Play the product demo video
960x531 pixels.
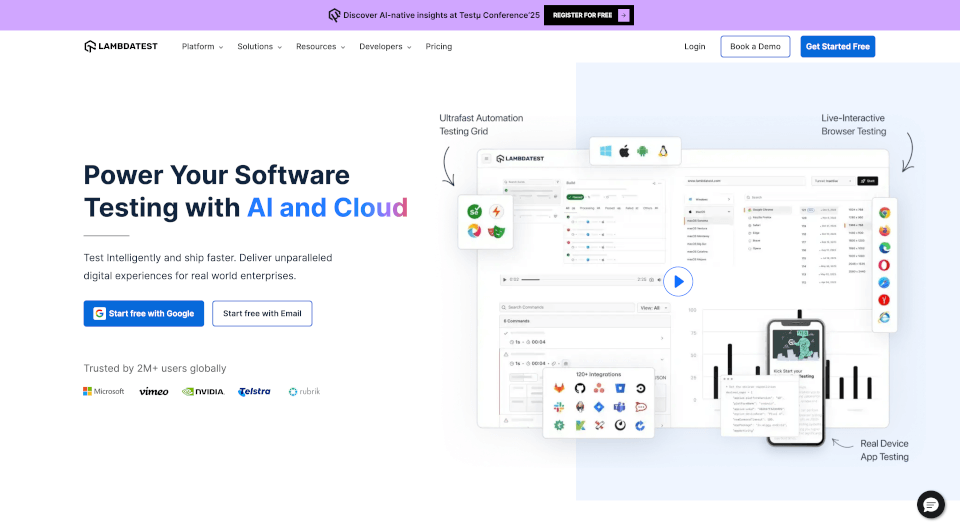click(x=678, y=282)
